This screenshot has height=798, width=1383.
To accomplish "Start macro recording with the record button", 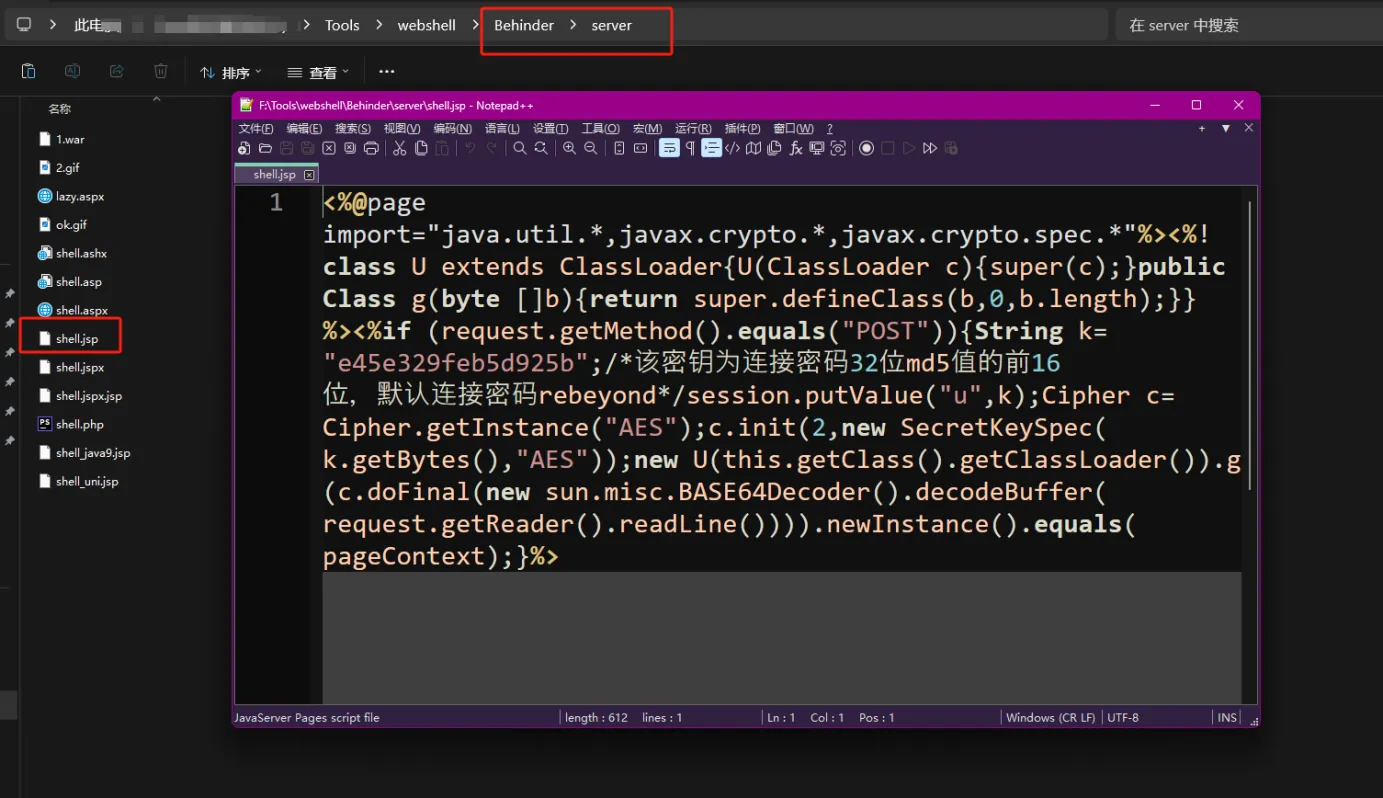I will [x=867, y=148].
